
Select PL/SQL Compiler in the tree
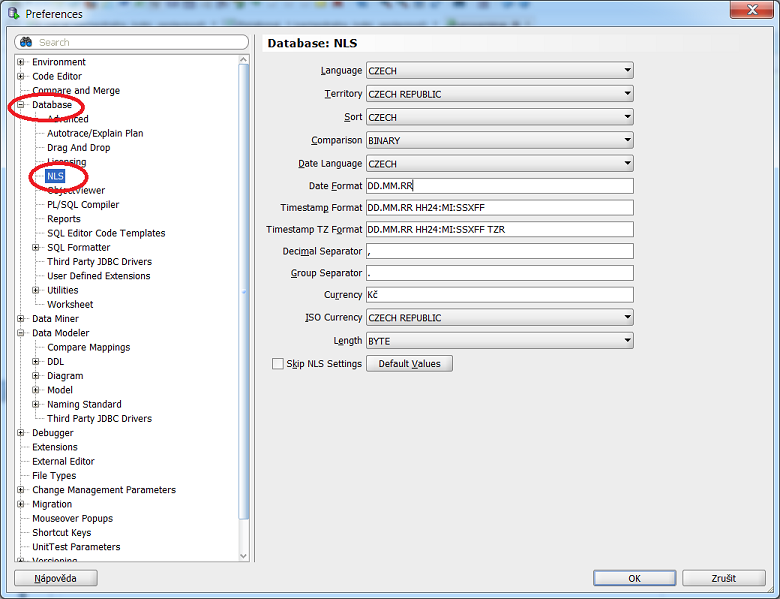[83, 205]
